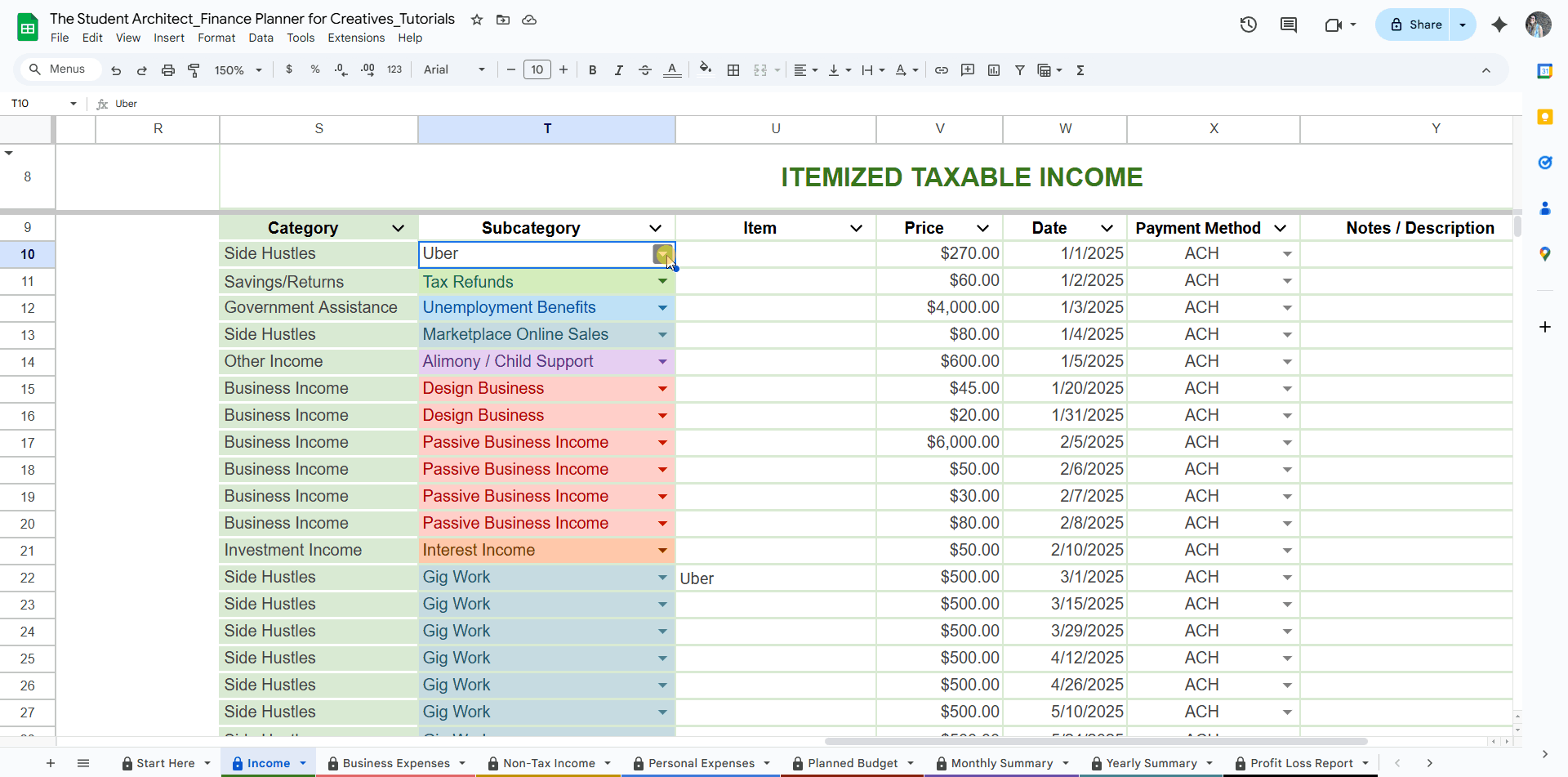Move document with the folder icon

coord(503,20)
